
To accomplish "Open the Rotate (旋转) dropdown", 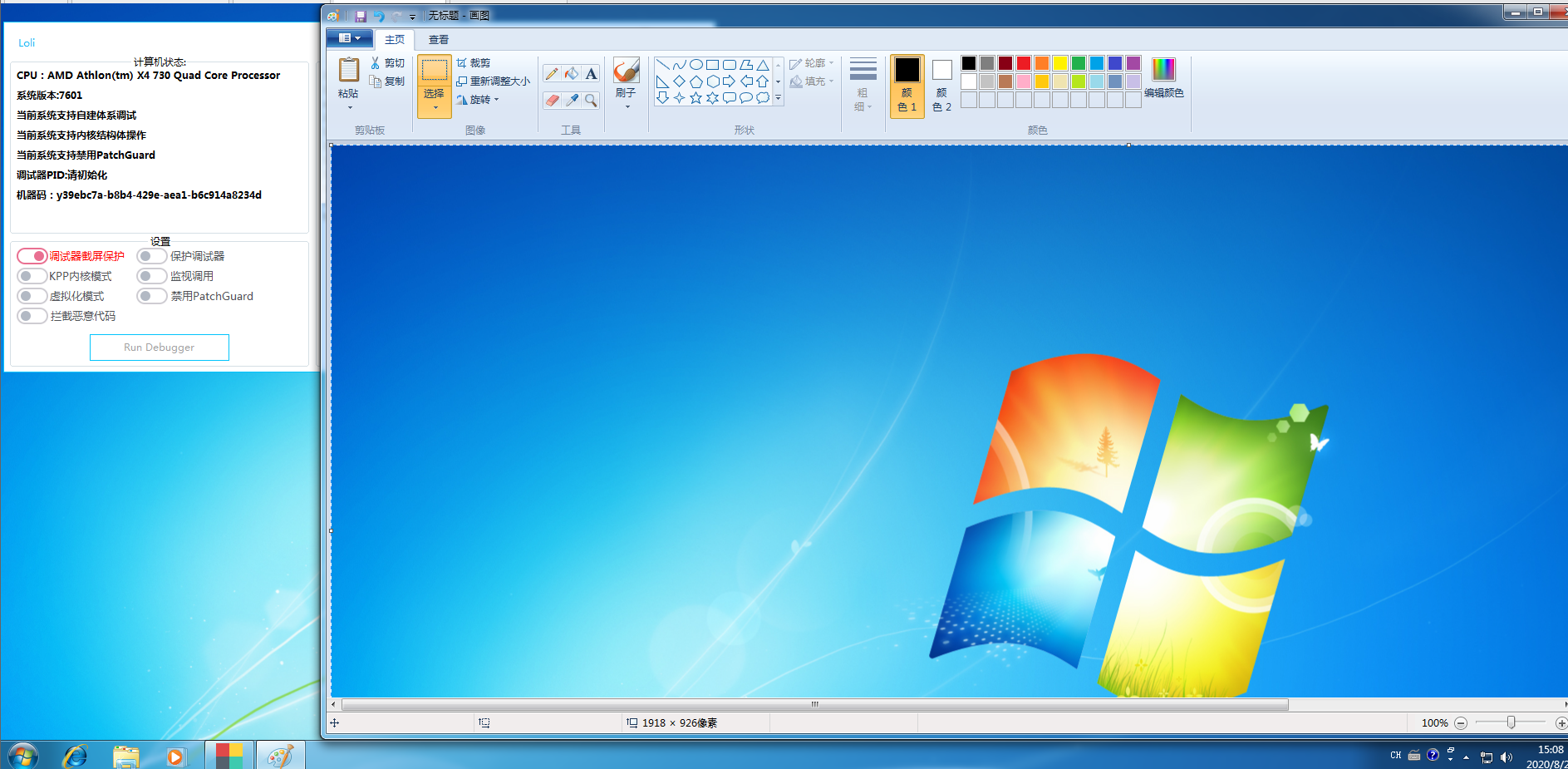I will [479, 100].
